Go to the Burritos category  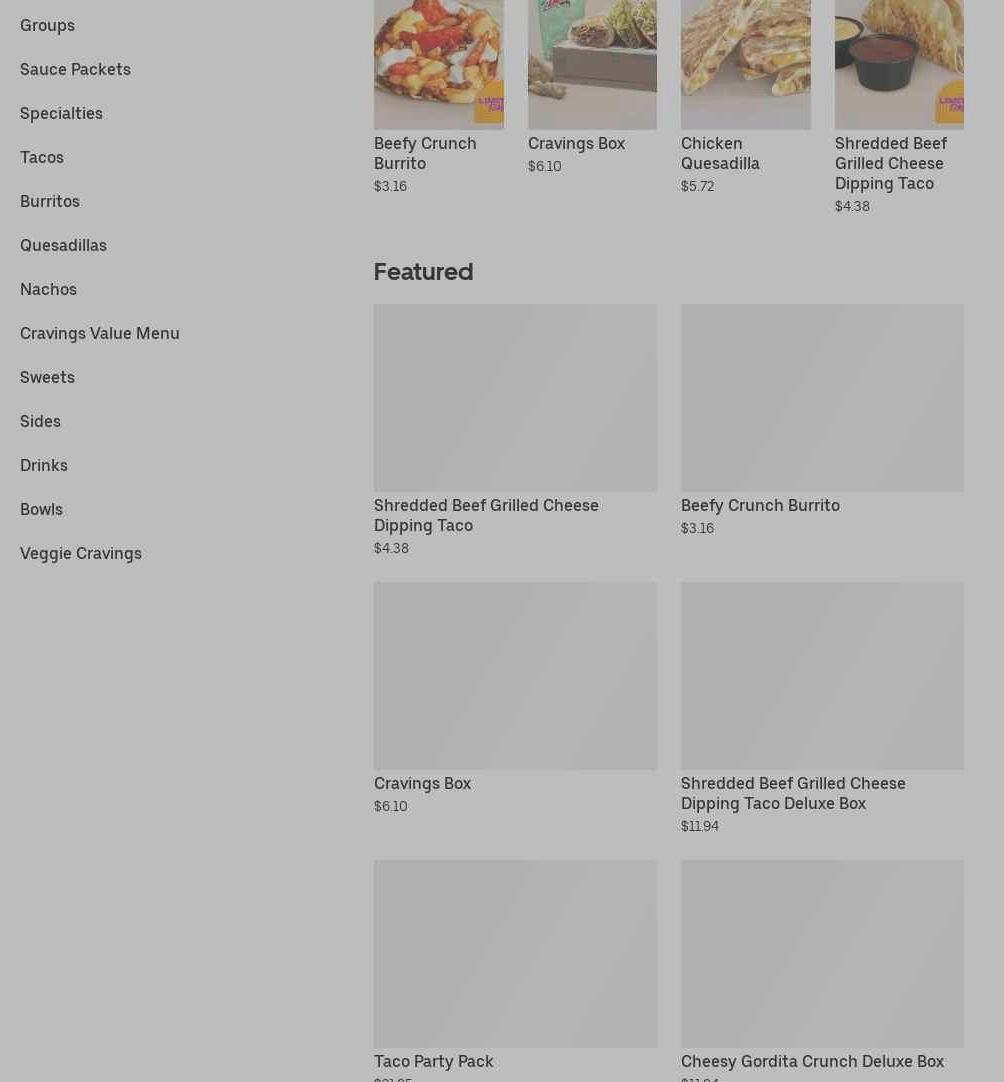tap(50, 201)
